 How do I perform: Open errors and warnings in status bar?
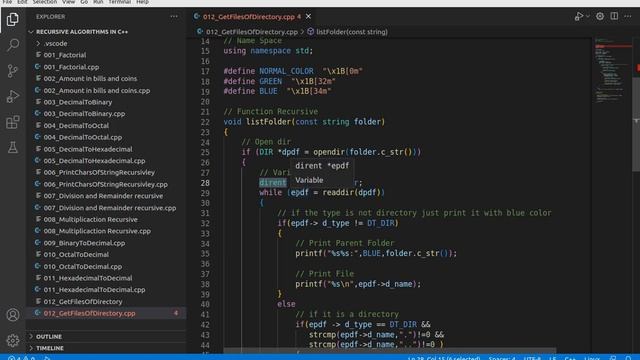(x=22, y=358)
